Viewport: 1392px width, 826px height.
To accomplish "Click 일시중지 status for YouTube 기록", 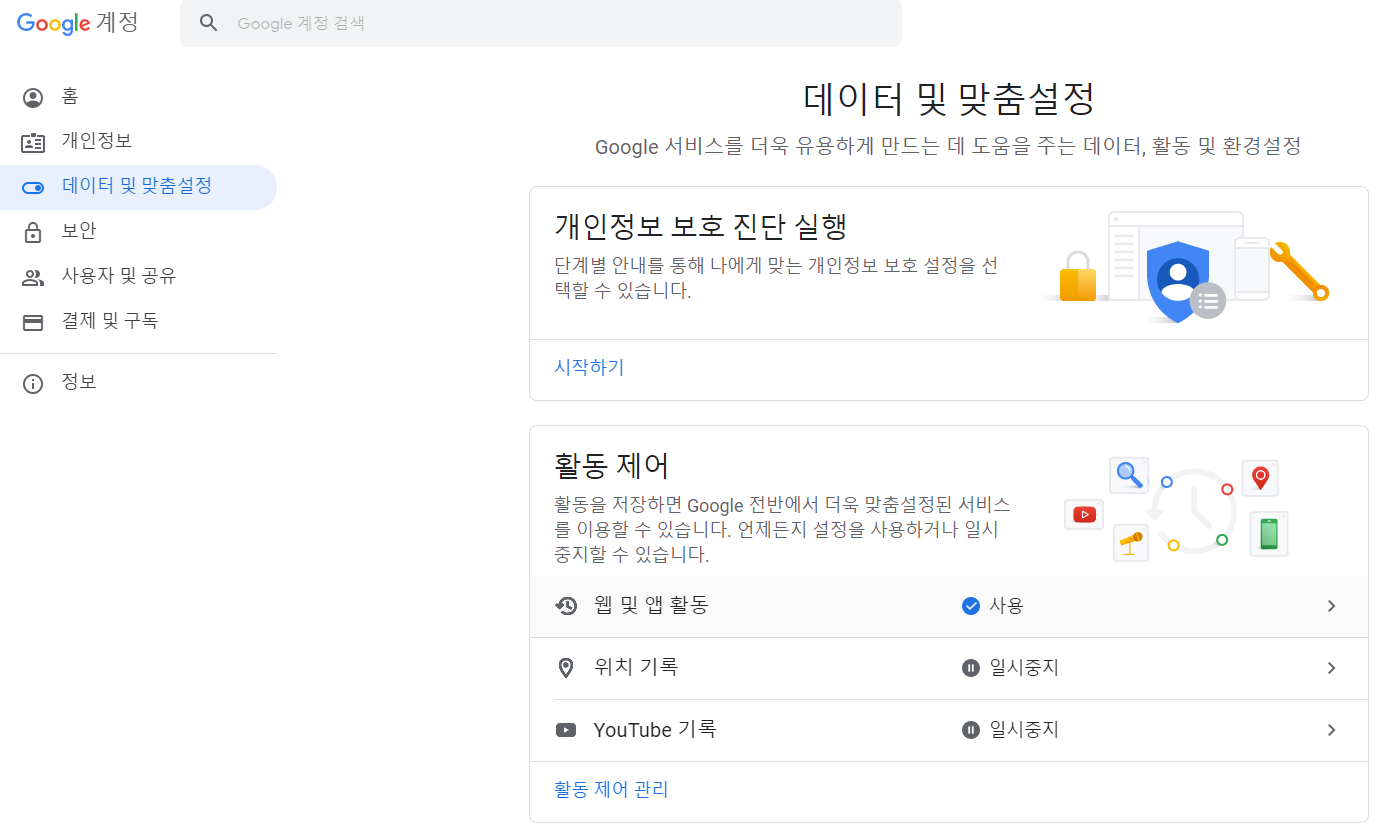I will click(1024, 730).
